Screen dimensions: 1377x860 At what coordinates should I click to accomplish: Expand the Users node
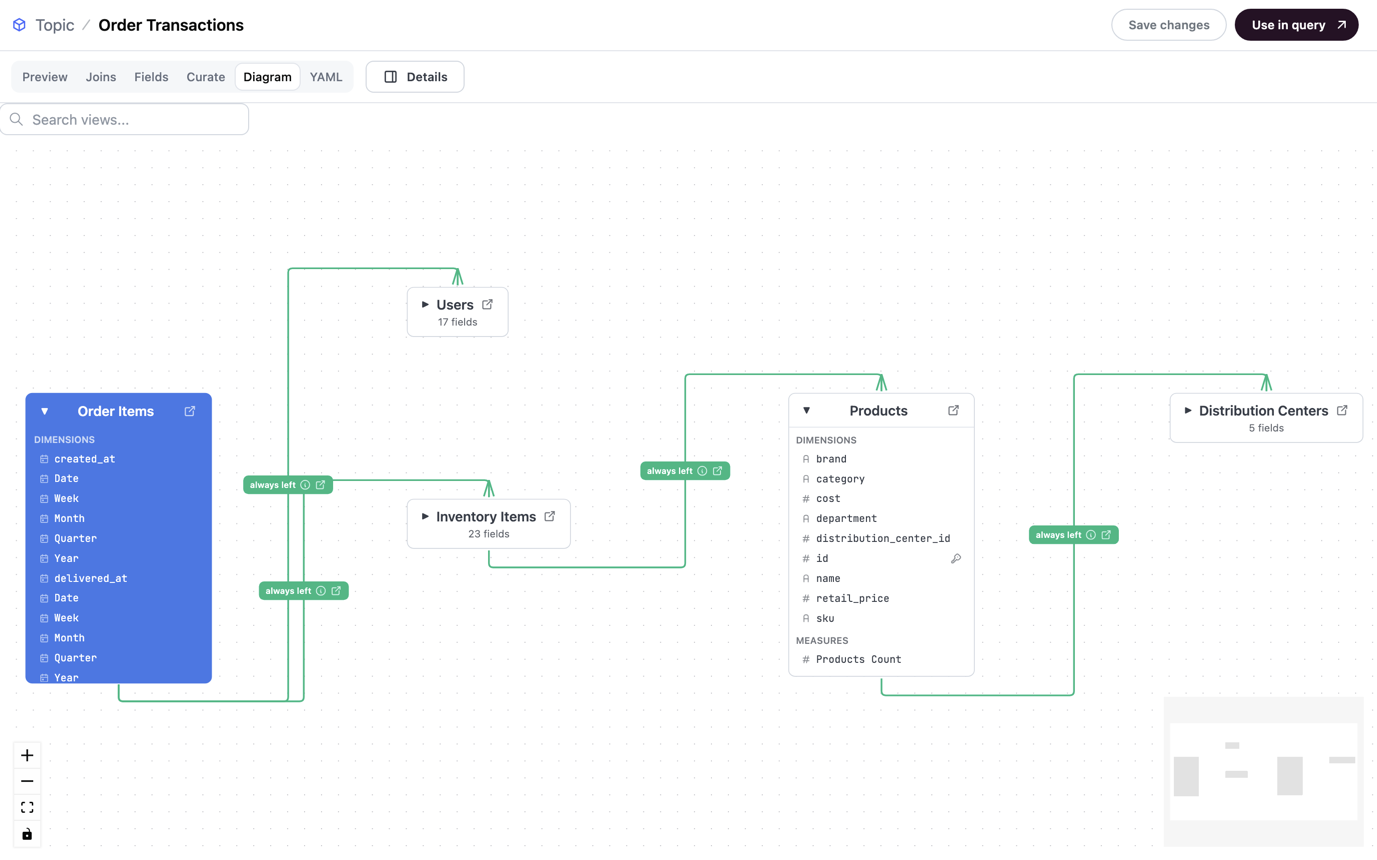425,304
